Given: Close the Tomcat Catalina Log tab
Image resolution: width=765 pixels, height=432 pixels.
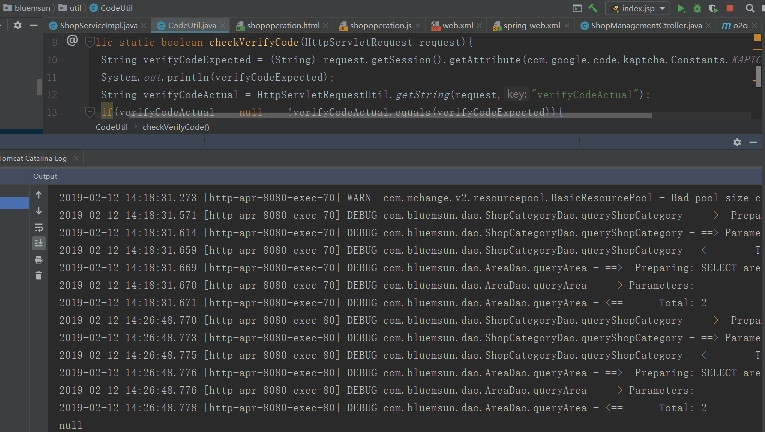Looking at the screenshot, I should click(76, 158).
